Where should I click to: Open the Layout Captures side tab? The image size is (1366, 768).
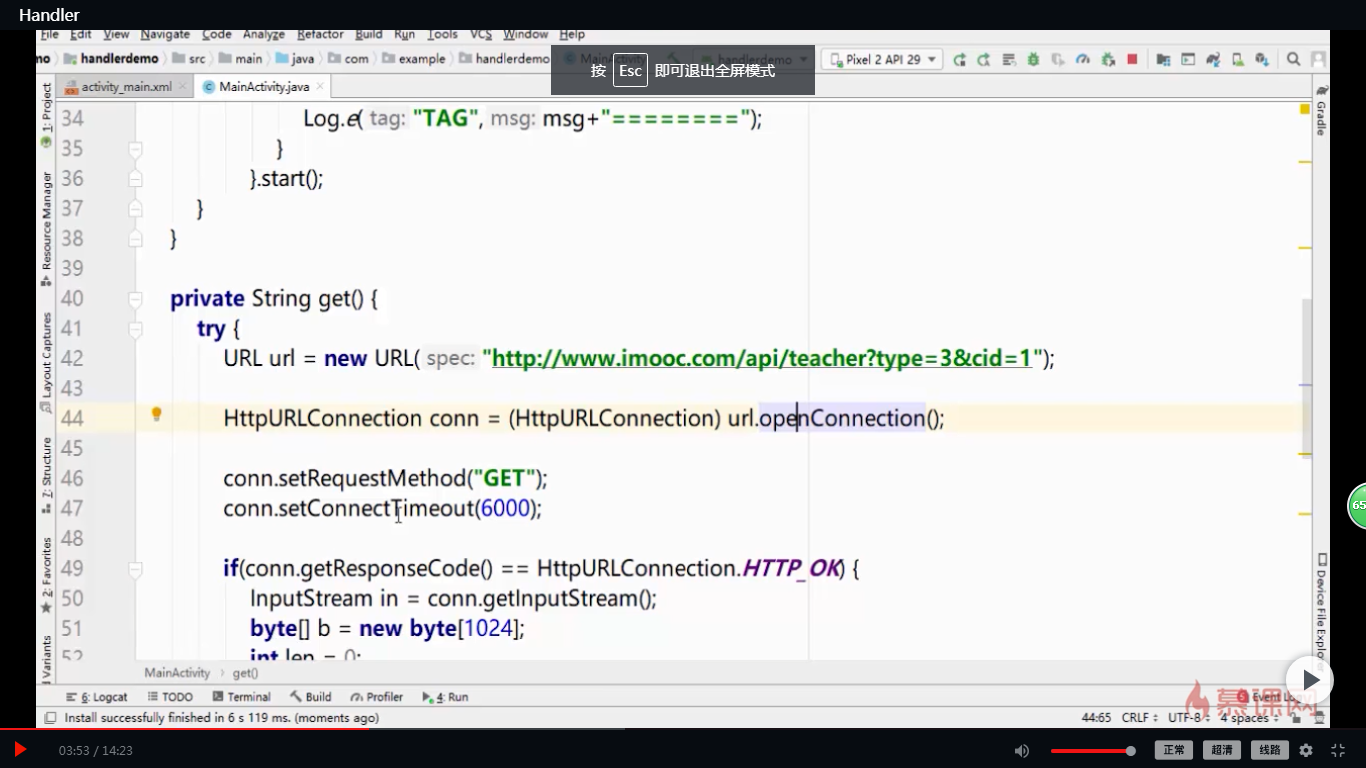click(x=46, y=362)
